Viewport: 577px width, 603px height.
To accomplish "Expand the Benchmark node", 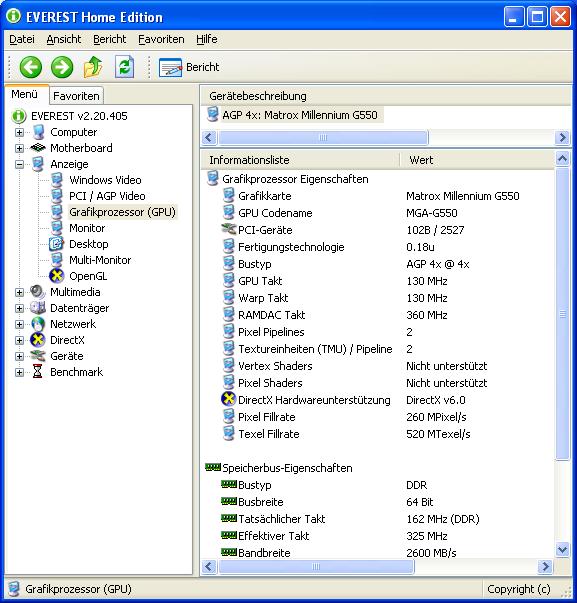I will (x=19, y=372).
